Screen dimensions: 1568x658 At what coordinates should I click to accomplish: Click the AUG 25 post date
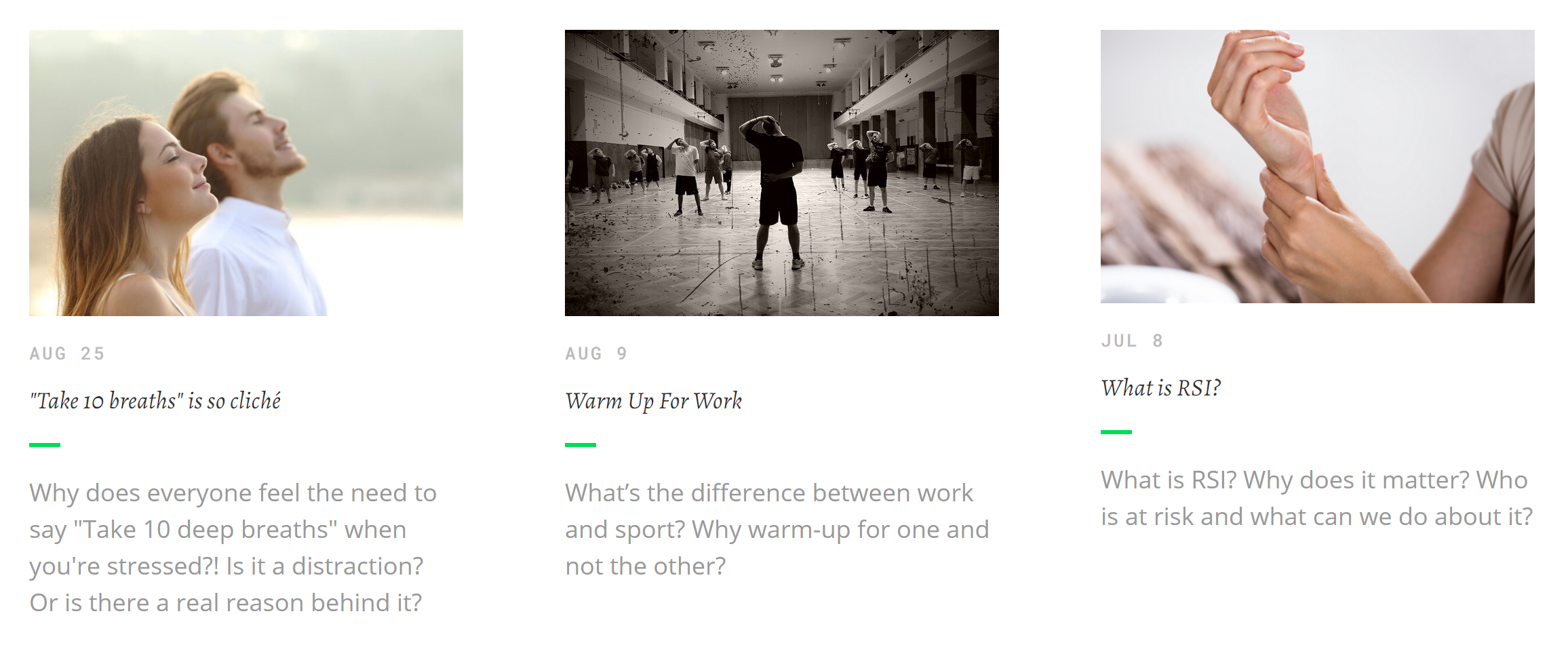coord(67,353)
